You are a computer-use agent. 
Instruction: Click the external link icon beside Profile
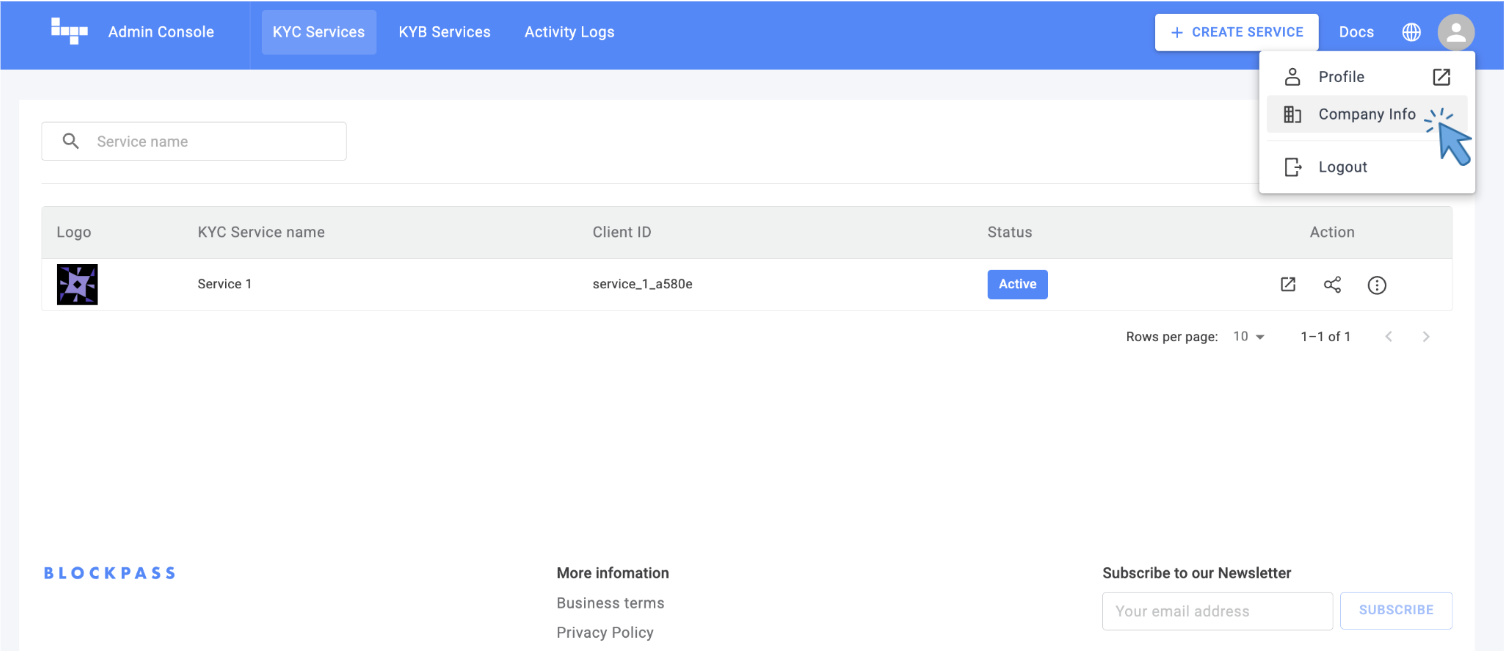[1440, 77]
